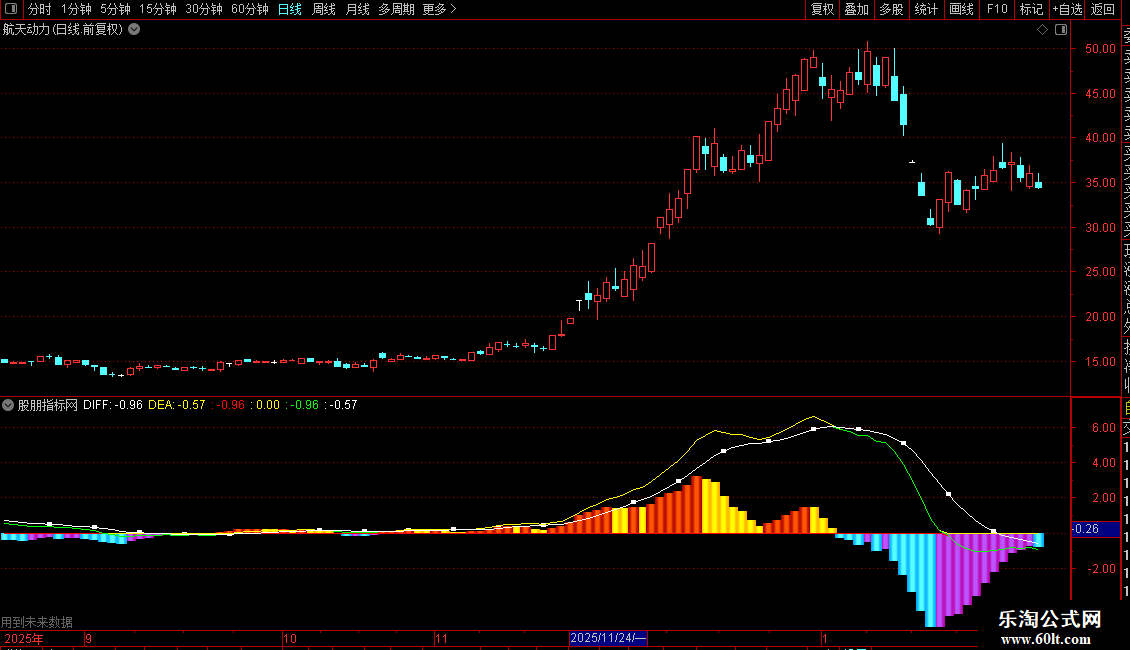Switch to 月线 monthly chart
The width and height of the screenshot is (1130, 650).
tap(357, 9)
